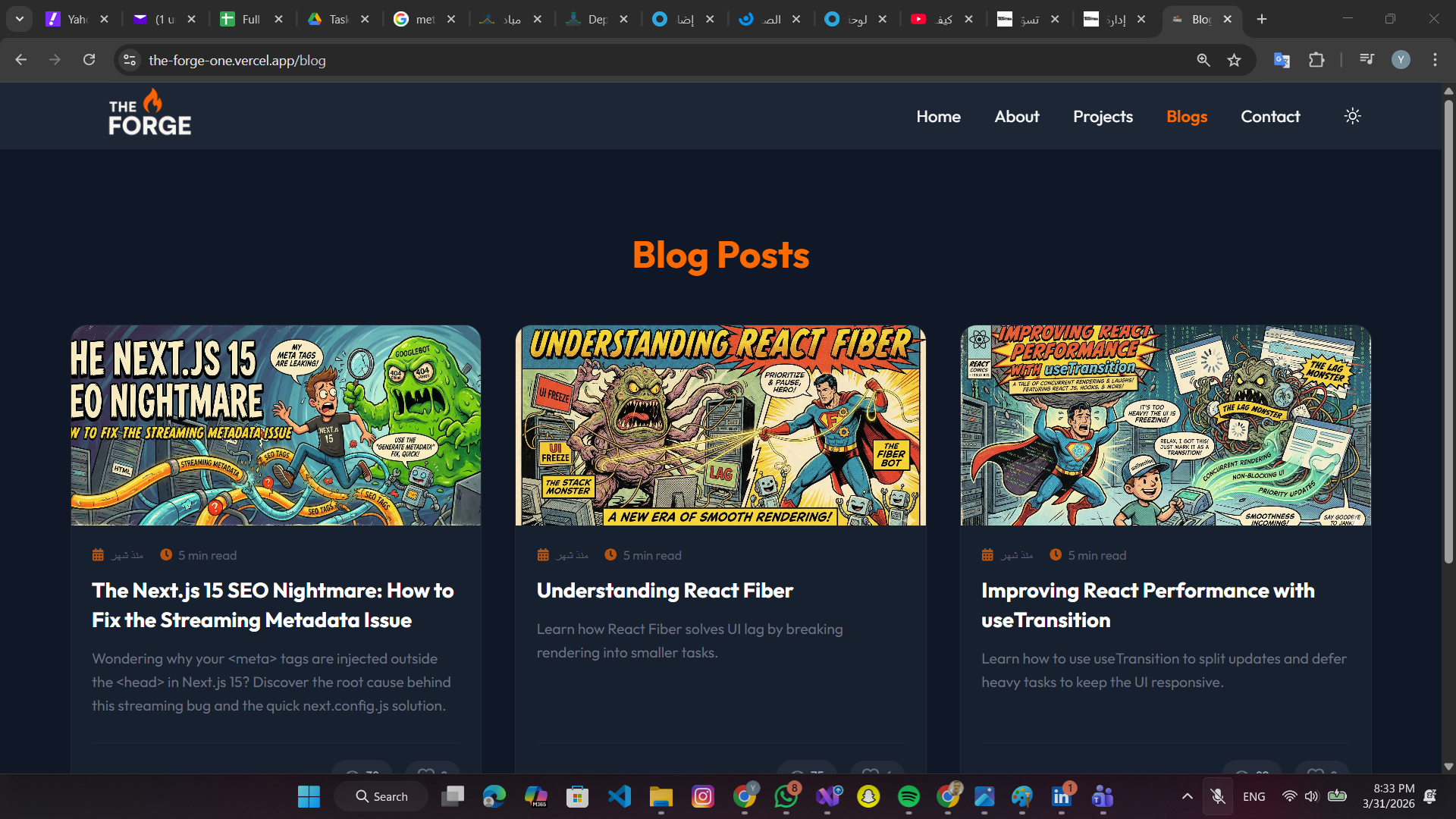Open Understanding React Fiber post title
The height and width of the screenshot is (819, 1456).
coord(664,591)
